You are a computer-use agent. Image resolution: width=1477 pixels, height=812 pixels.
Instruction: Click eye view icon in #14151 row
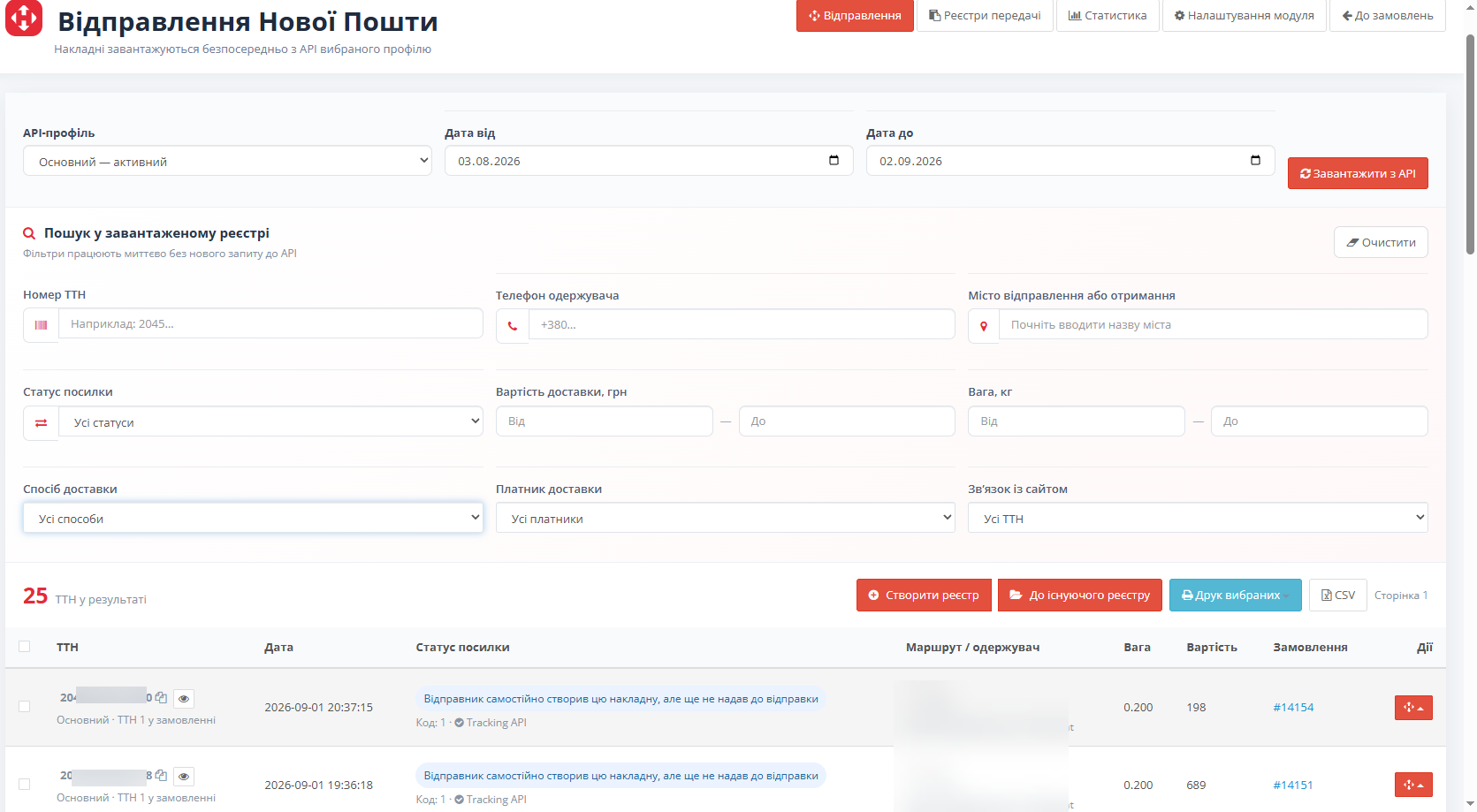(184, 777)
